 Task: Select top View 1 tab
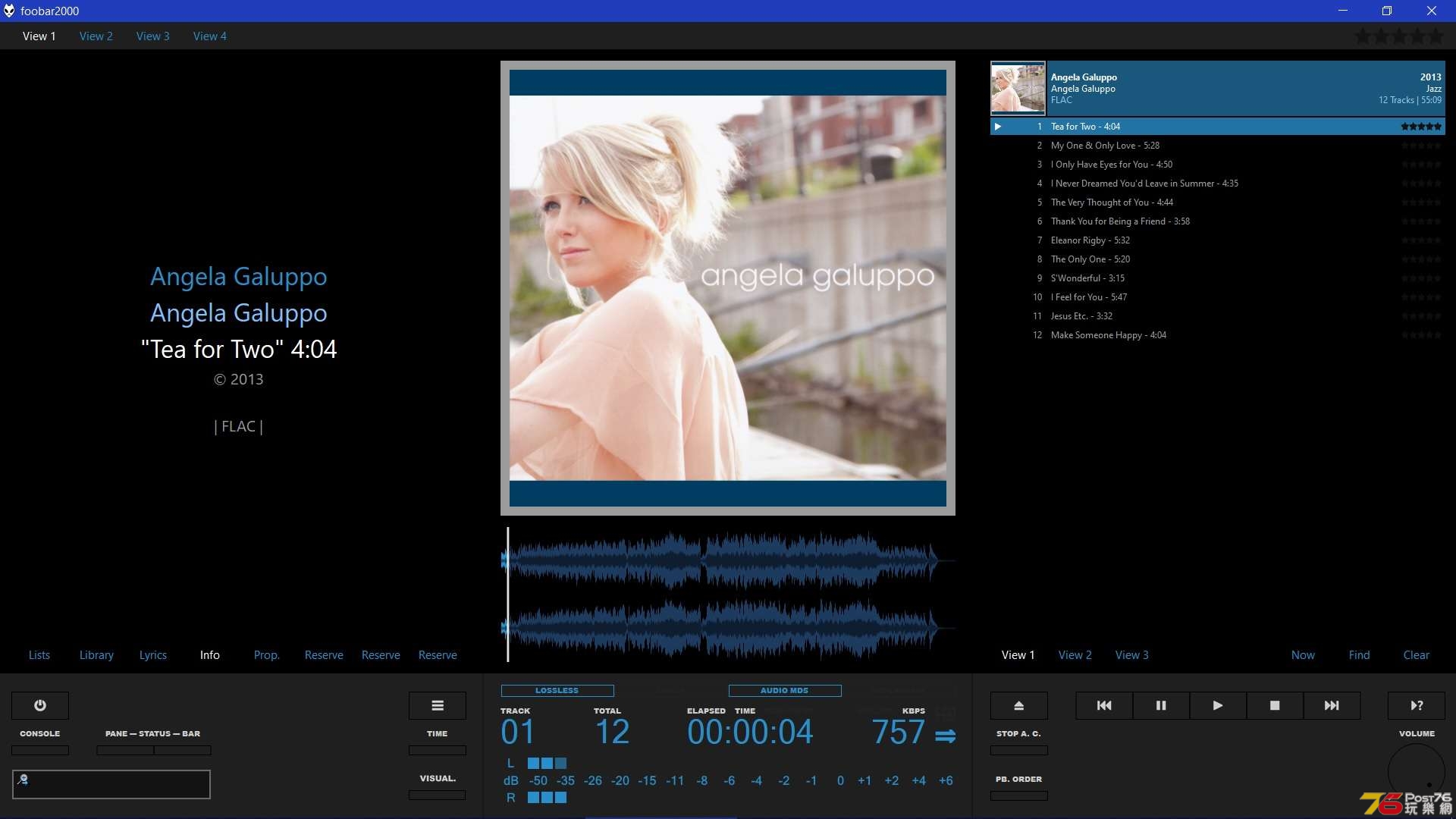coord(39,36)
